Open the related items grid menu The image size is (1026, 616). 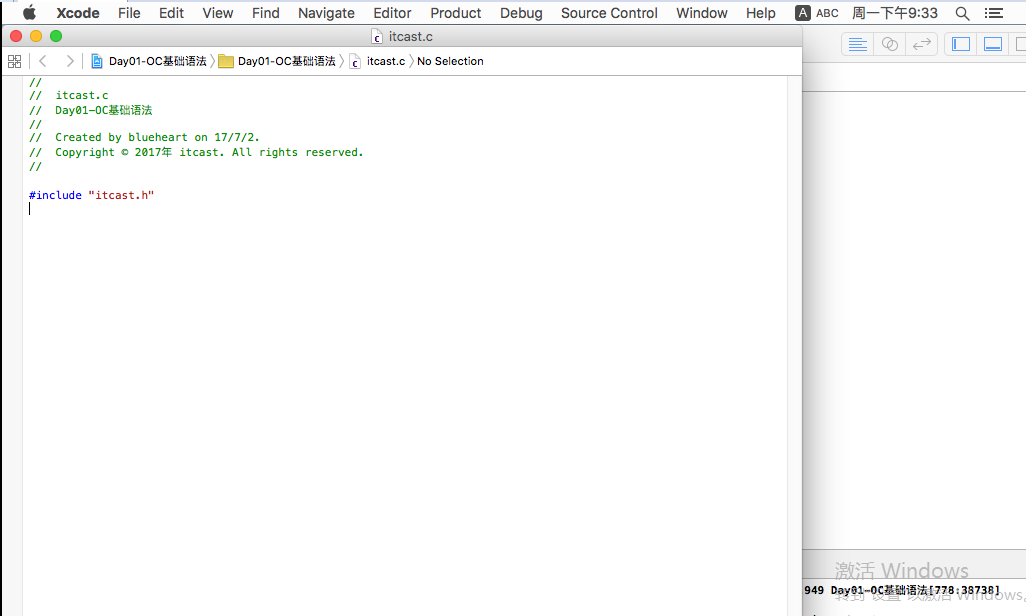[14, 62]
